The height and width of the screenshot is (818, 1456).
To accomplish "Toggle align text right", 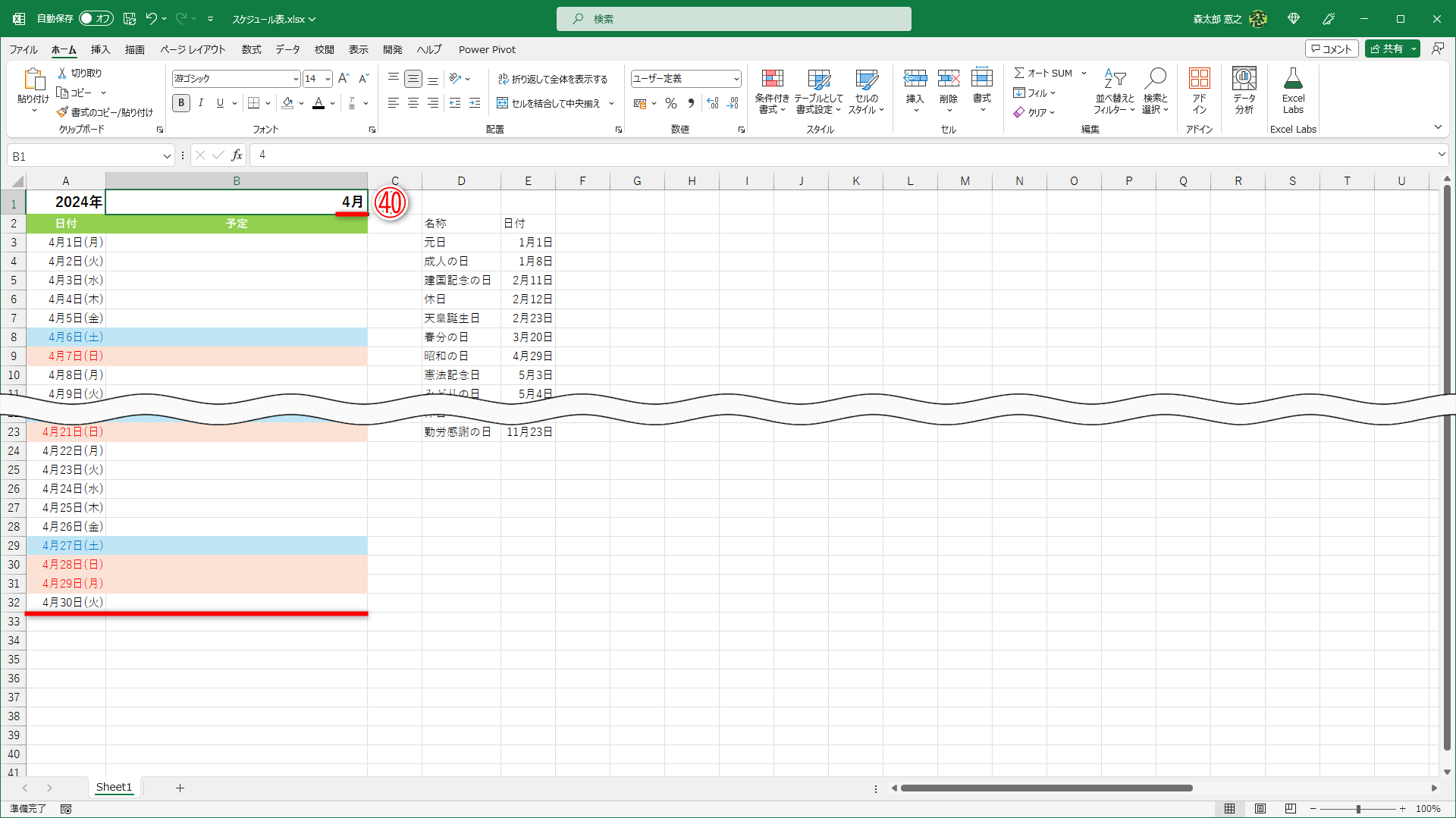I will coord(433,103).
